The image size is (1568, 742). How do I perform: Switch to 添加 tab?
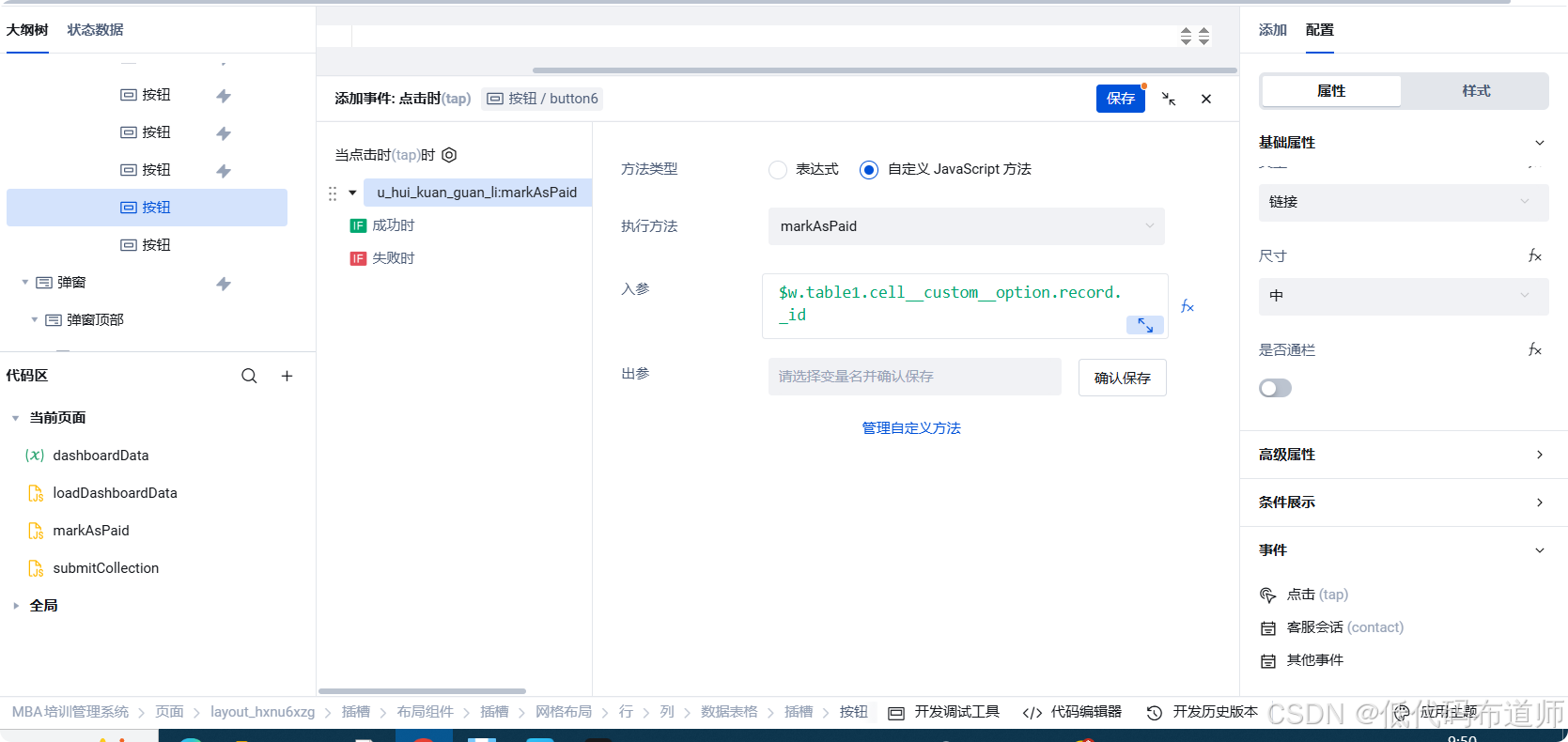[x=1273, y=30]
